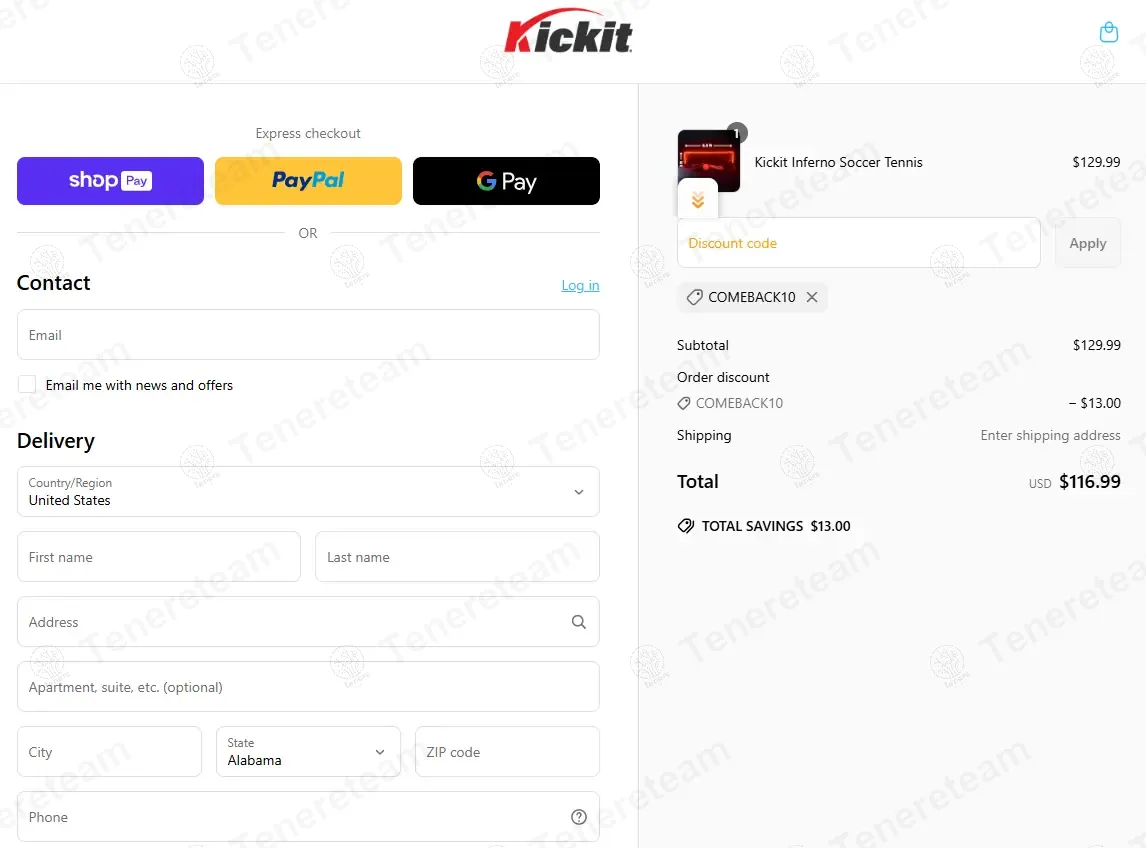Click the Kickit Inferno Soccer Tennis thumbnail
The width and height of the screenshot is (1146, 848).
708,161
